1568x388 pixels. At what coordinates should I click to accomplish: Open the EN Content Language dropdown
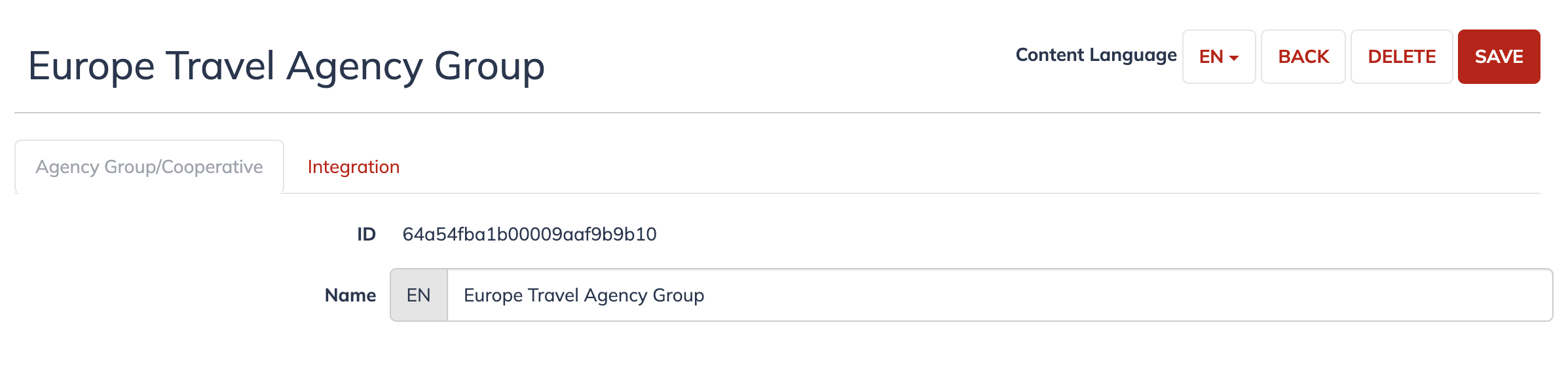(x=1218, y=56)
